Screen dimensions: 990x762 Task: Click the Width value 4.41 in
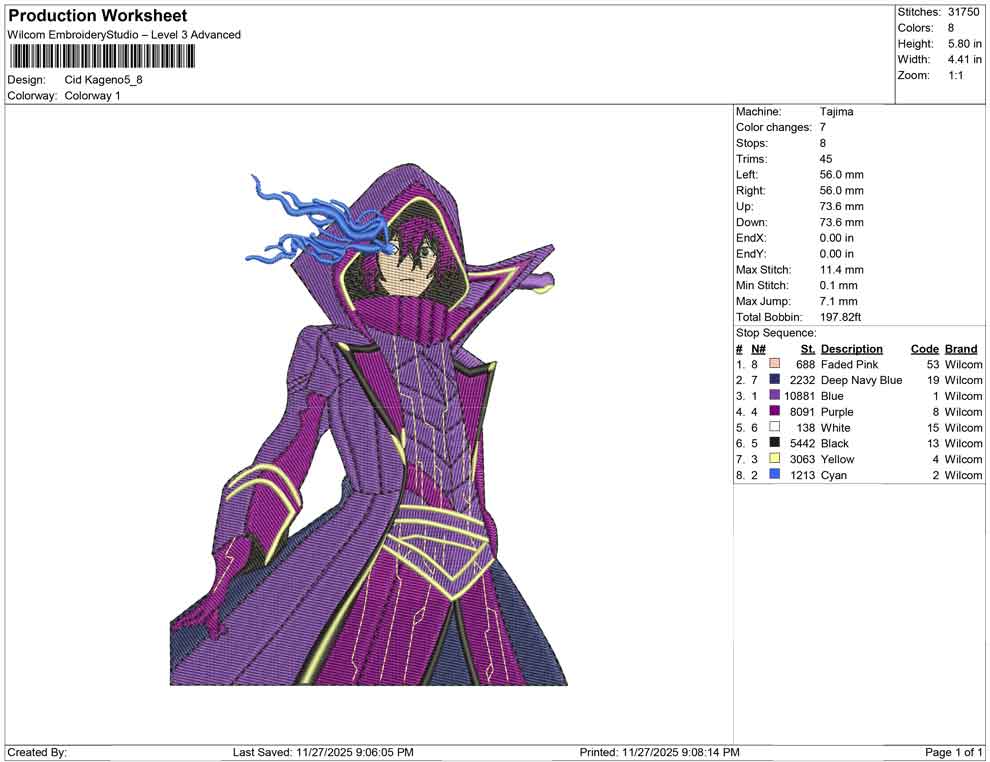(x=965, y=59)
